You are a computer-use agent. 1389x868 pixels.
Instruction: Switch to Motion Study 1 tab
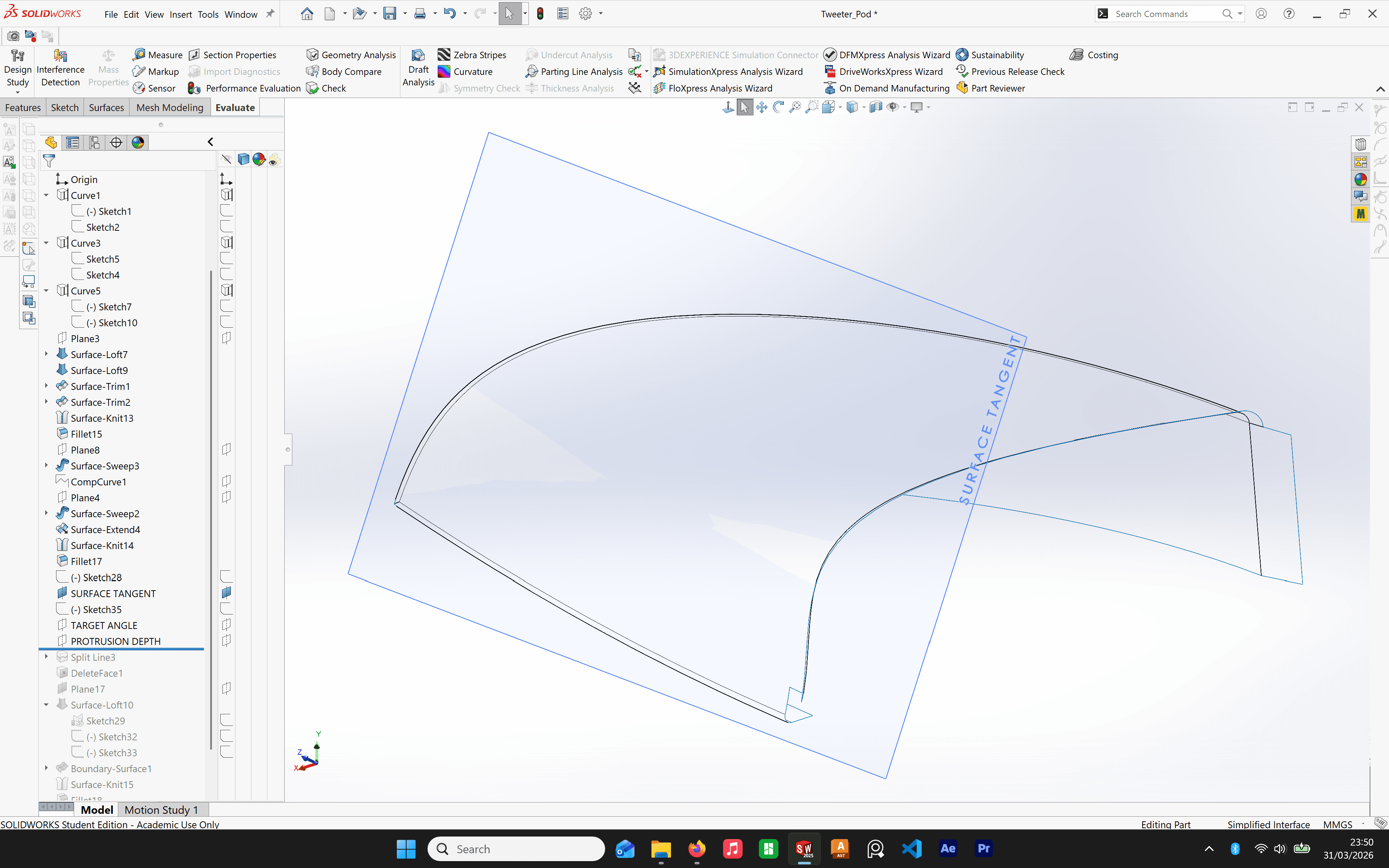pos(161,809)
